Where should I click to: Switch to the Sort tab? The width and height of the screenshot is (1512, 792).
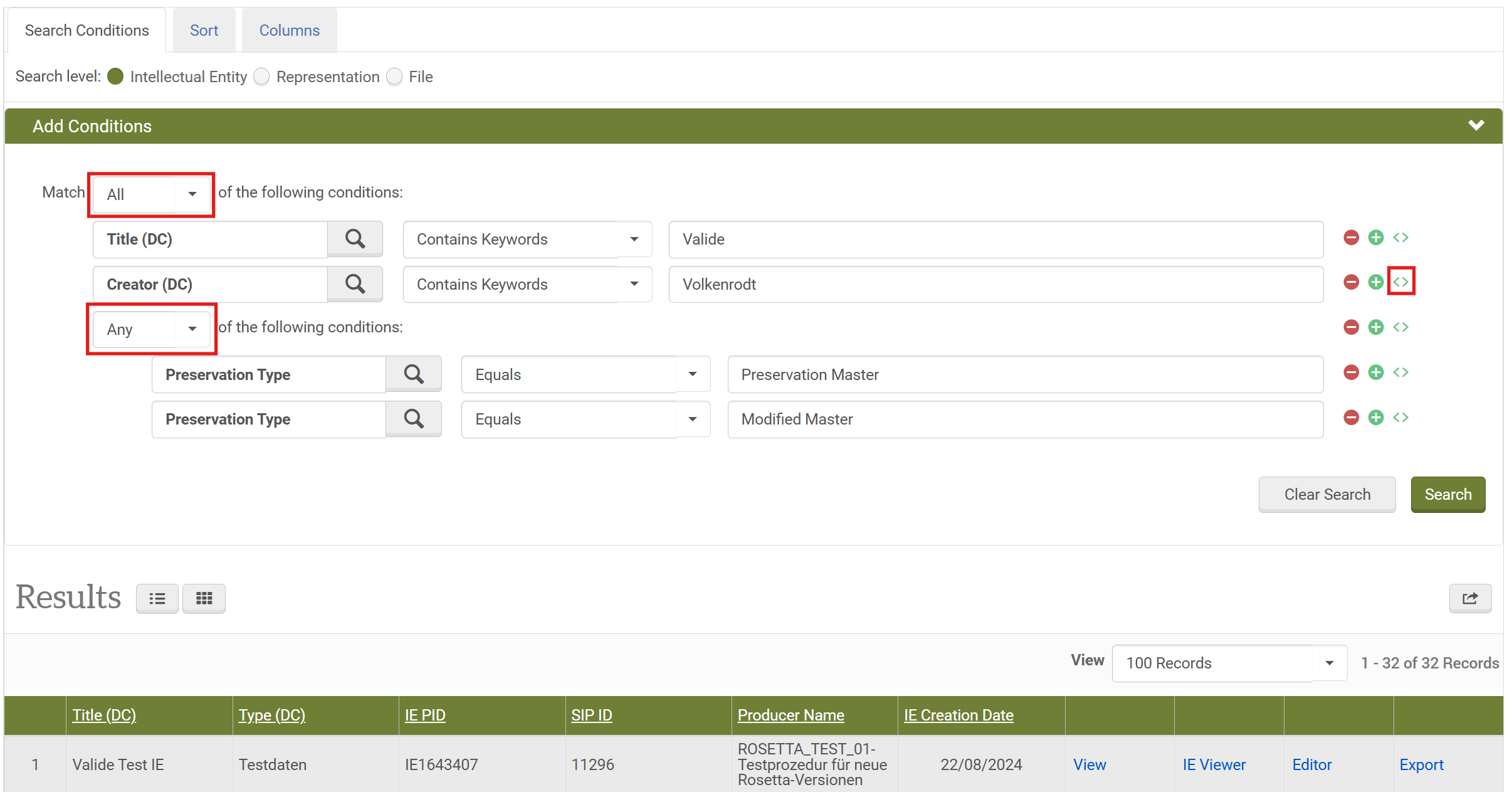click(x=204, y=30)
